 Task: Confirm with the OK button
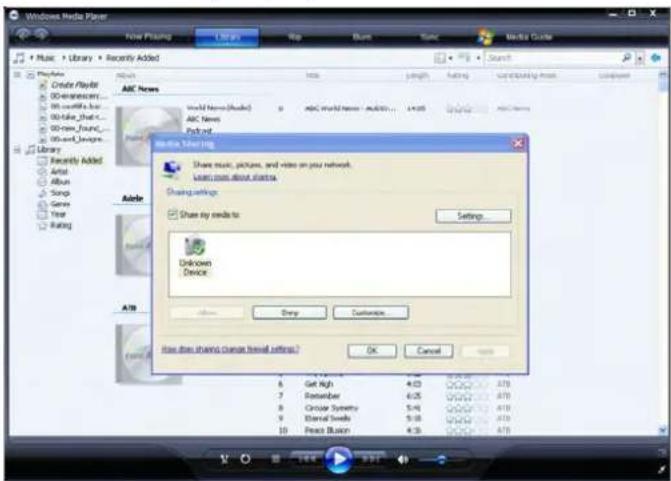click(372, 351)
